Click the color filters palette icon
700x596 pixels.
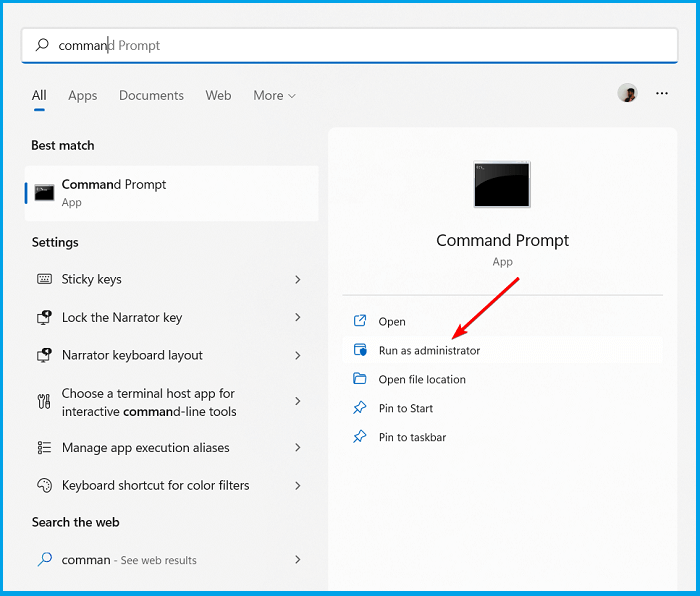pos(44,485)
